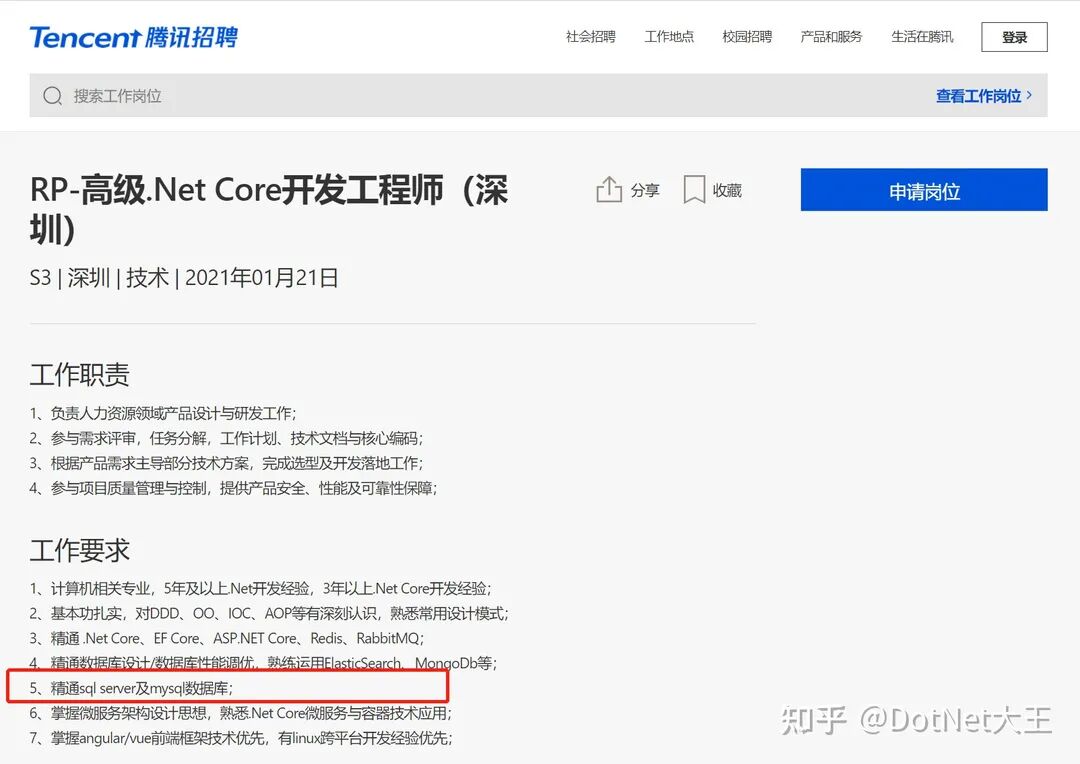
Task: Select requirement 精通 .Net Core、EF Core
Action: click(227, 639)
